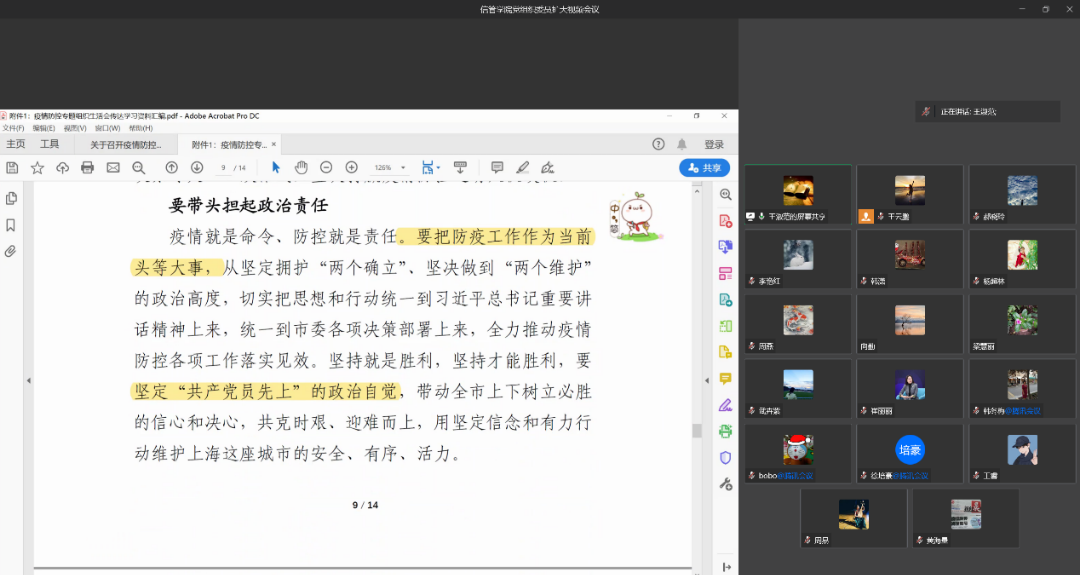The height and width of the screenshot is (575, 1080).
Task: Open the 文件(F) menu
Action: tap(13, 128)
